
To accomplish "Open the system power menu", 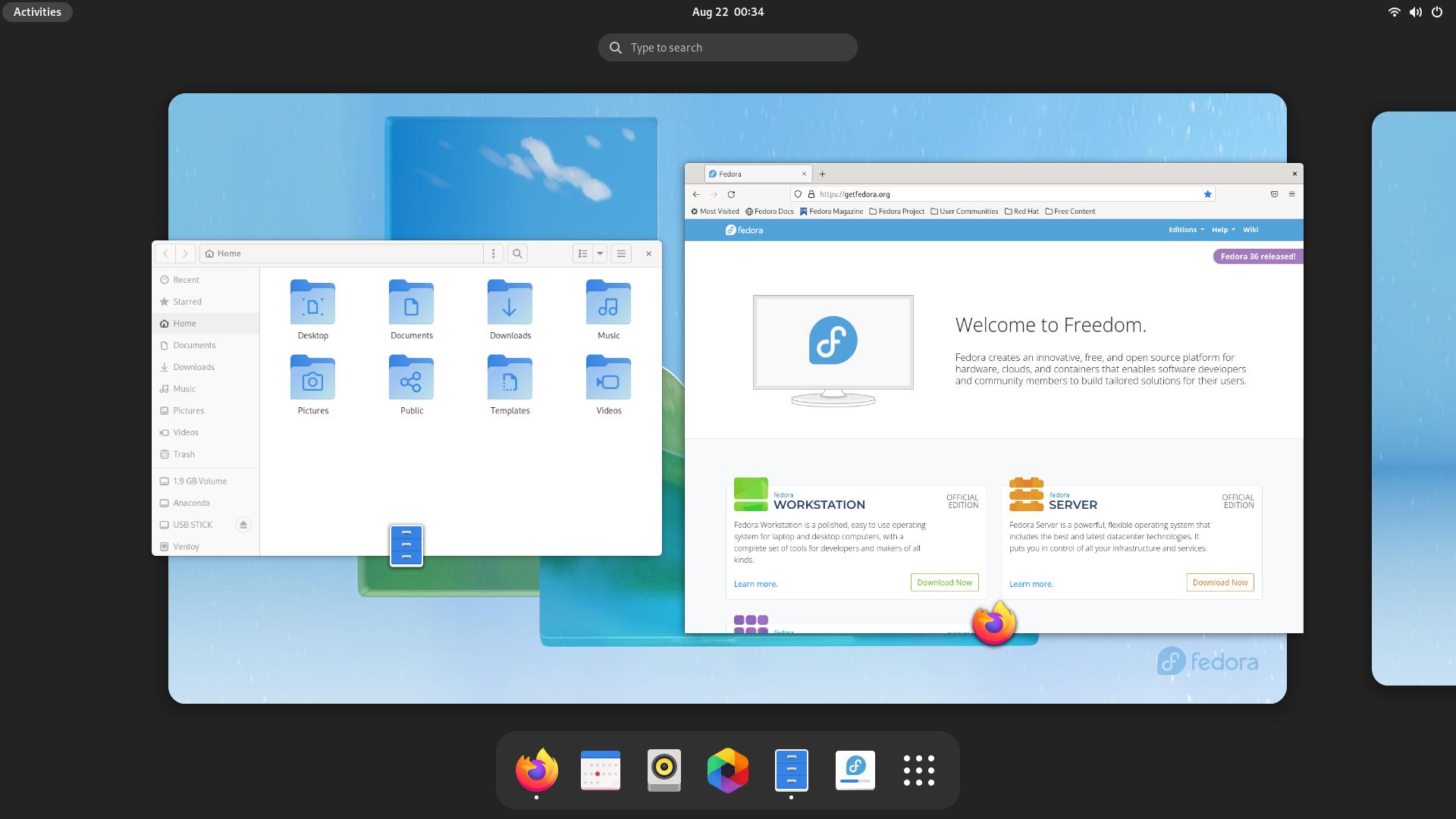I will [1436, 12].
